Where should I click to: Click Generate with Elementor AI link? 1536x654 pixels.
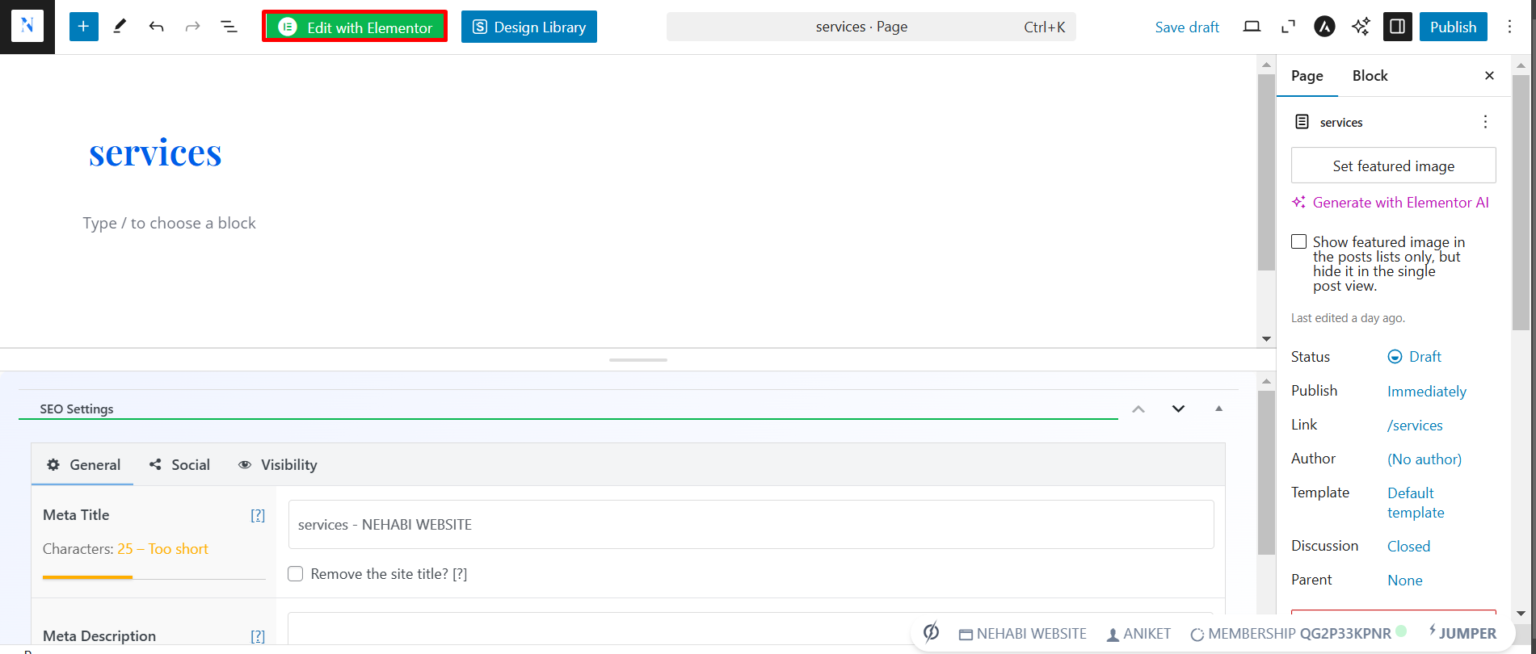(1390, 202)
